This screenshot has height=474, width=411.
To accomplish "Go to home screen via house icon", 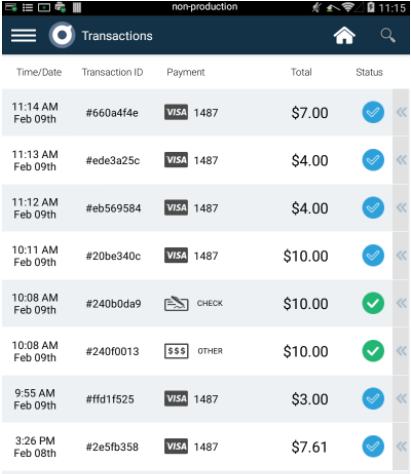I will coord(344,35).
